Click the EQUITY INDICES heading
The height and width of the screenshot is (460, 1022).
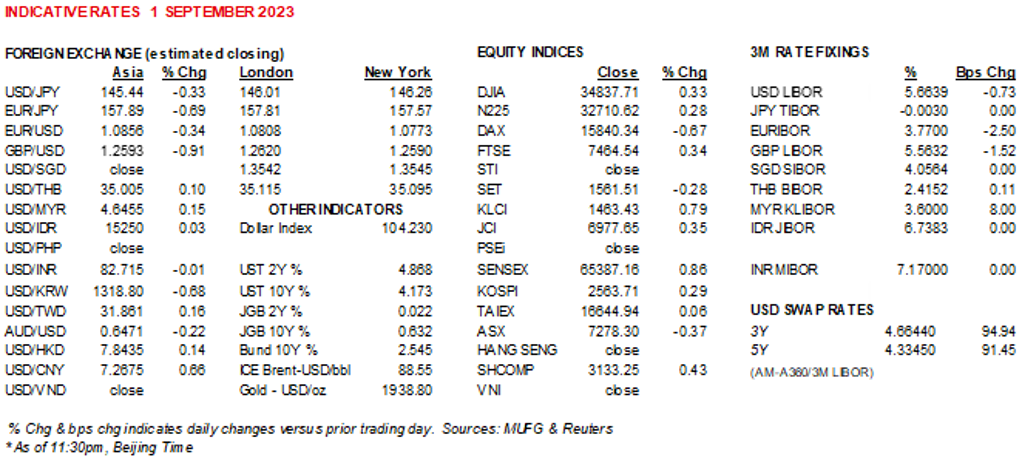(530, 52)
